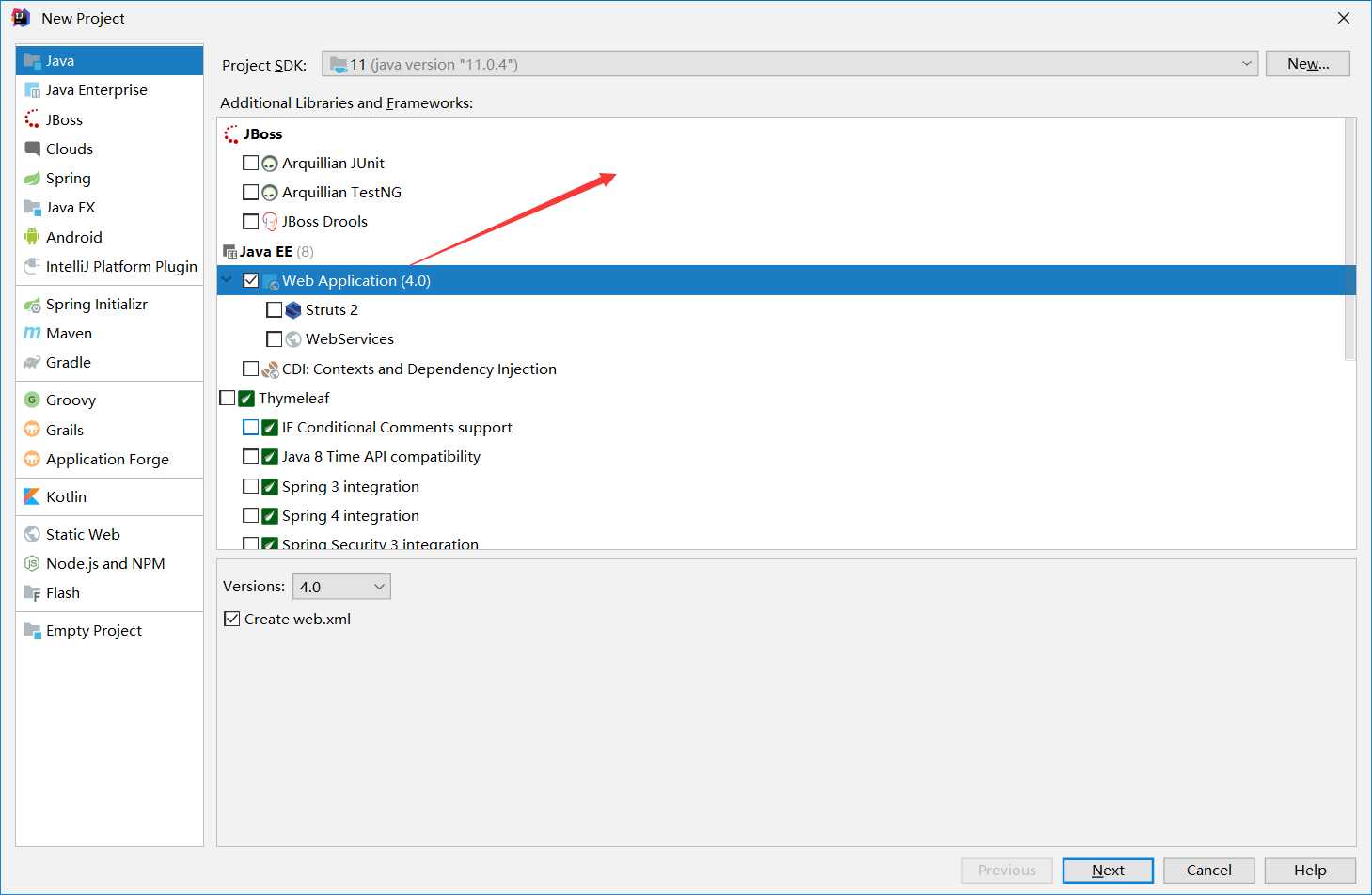Select Java Enterprise project type label
The width and height of the screenshot is (1372, 895).
coord(97,90)
